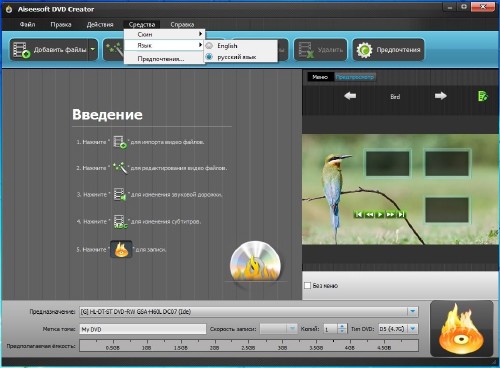Select русский язык radio option
The height and width of the screenshot is (368, 500).
[x=241, y=57]
